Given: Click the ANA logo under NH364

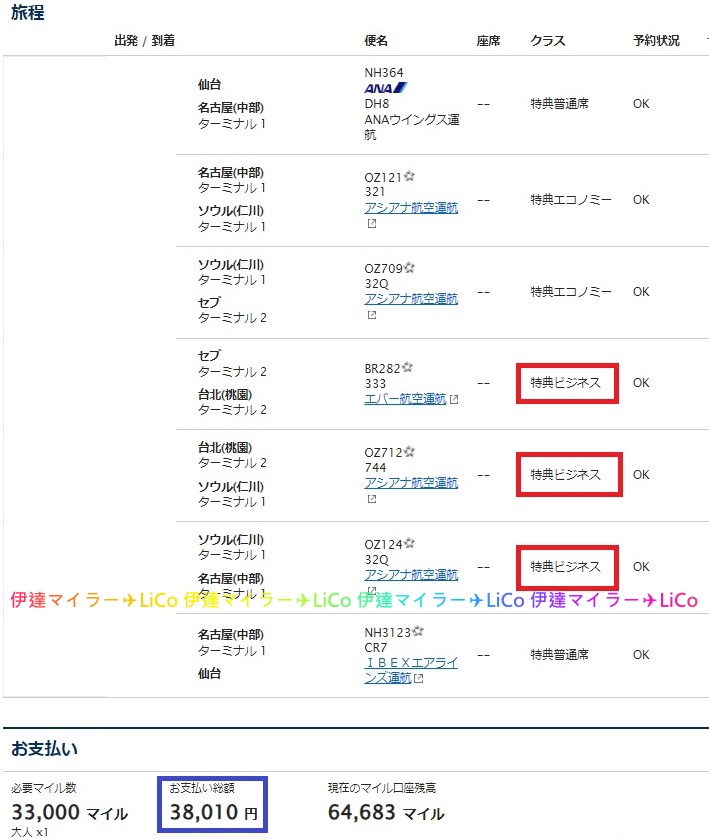Looking at the screenshot, I should click(x=386, y=88).
